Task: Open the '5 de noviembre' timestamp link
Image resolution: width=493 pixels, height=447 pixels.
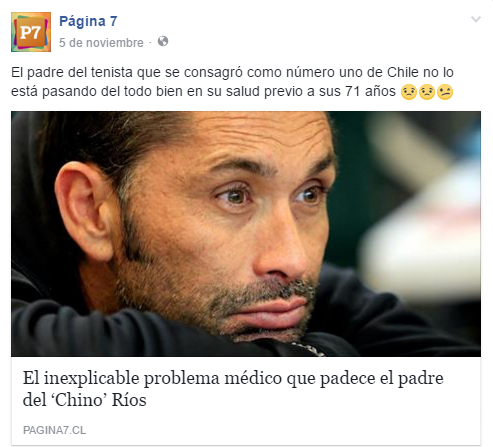Action: click(x=101, y=43)
